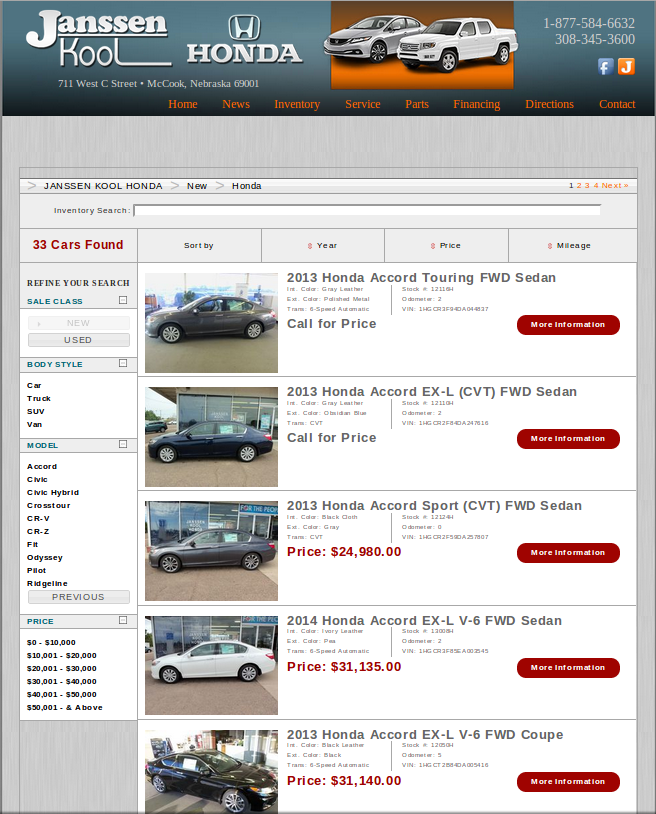
Task: Click More Information for Accord Touring
Action: [568, 325]
